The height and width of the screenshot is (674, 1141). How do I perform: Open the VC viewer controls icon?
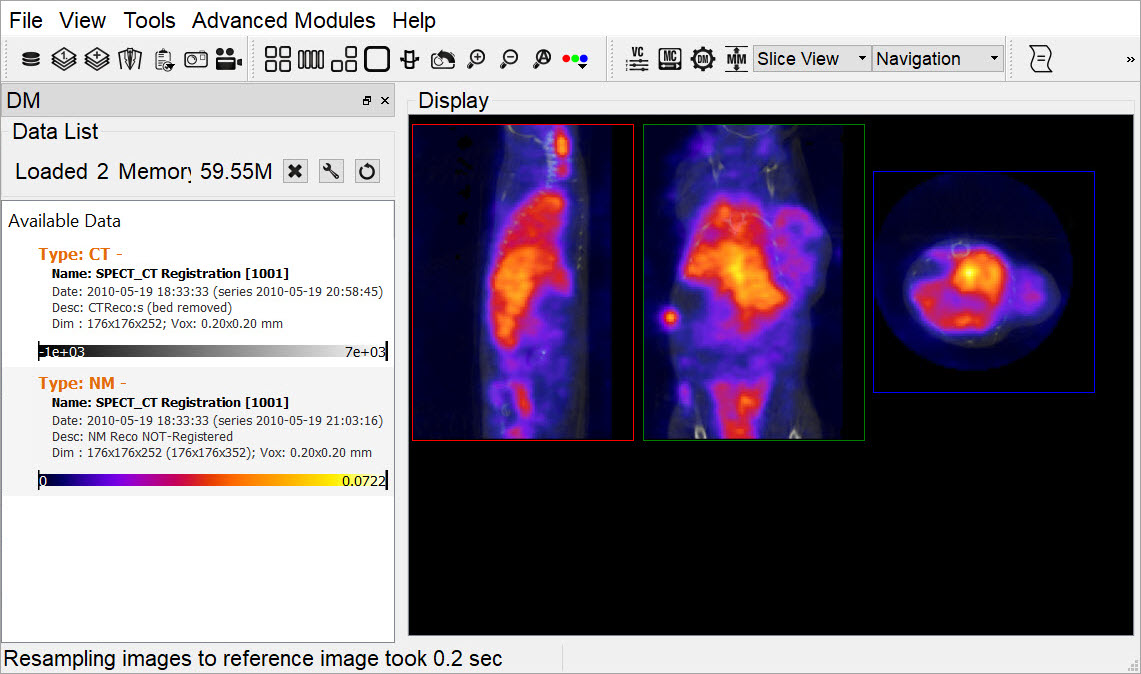637,59
